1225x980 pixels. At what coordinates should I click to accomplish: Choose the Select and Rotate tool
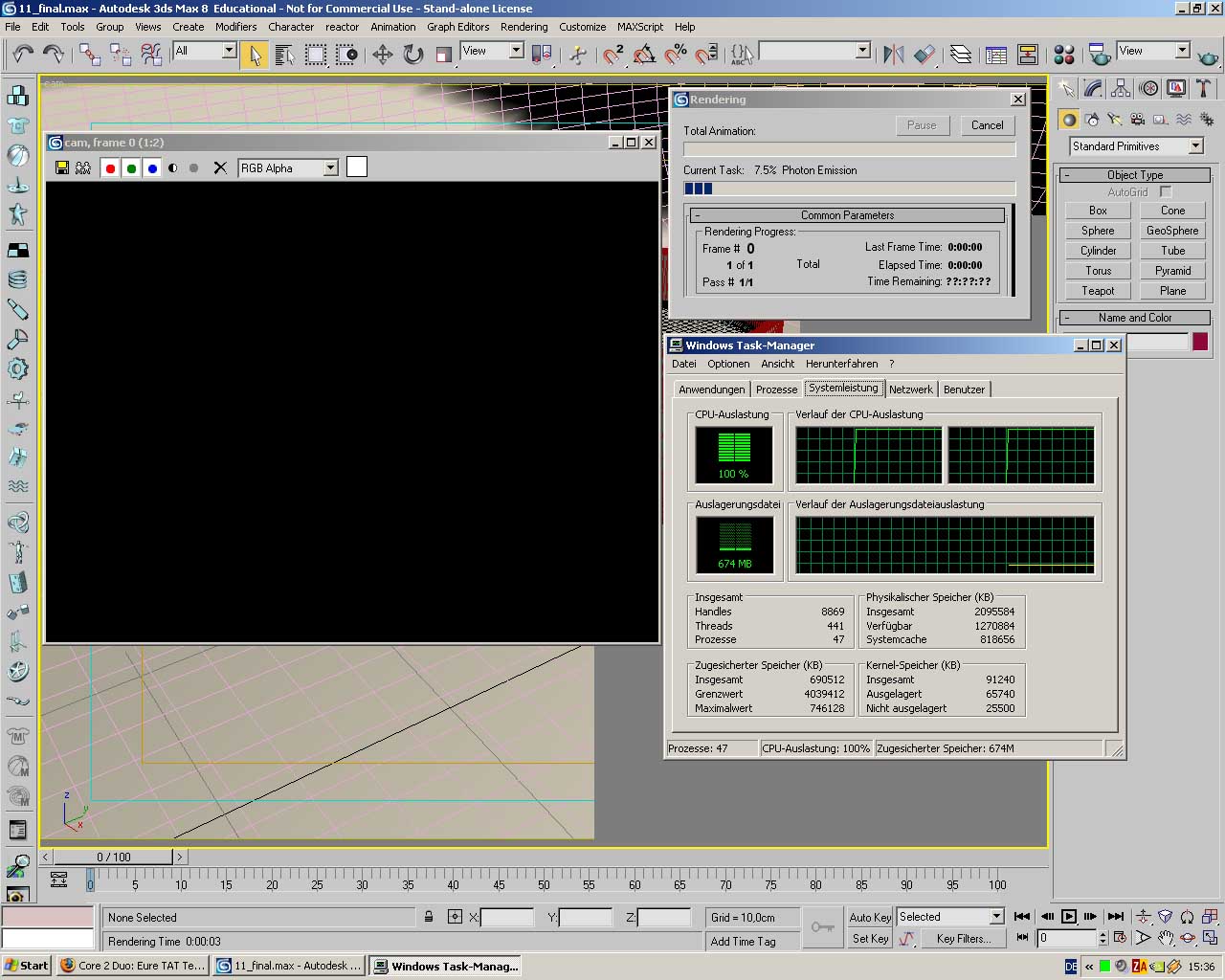coord(412,55)
